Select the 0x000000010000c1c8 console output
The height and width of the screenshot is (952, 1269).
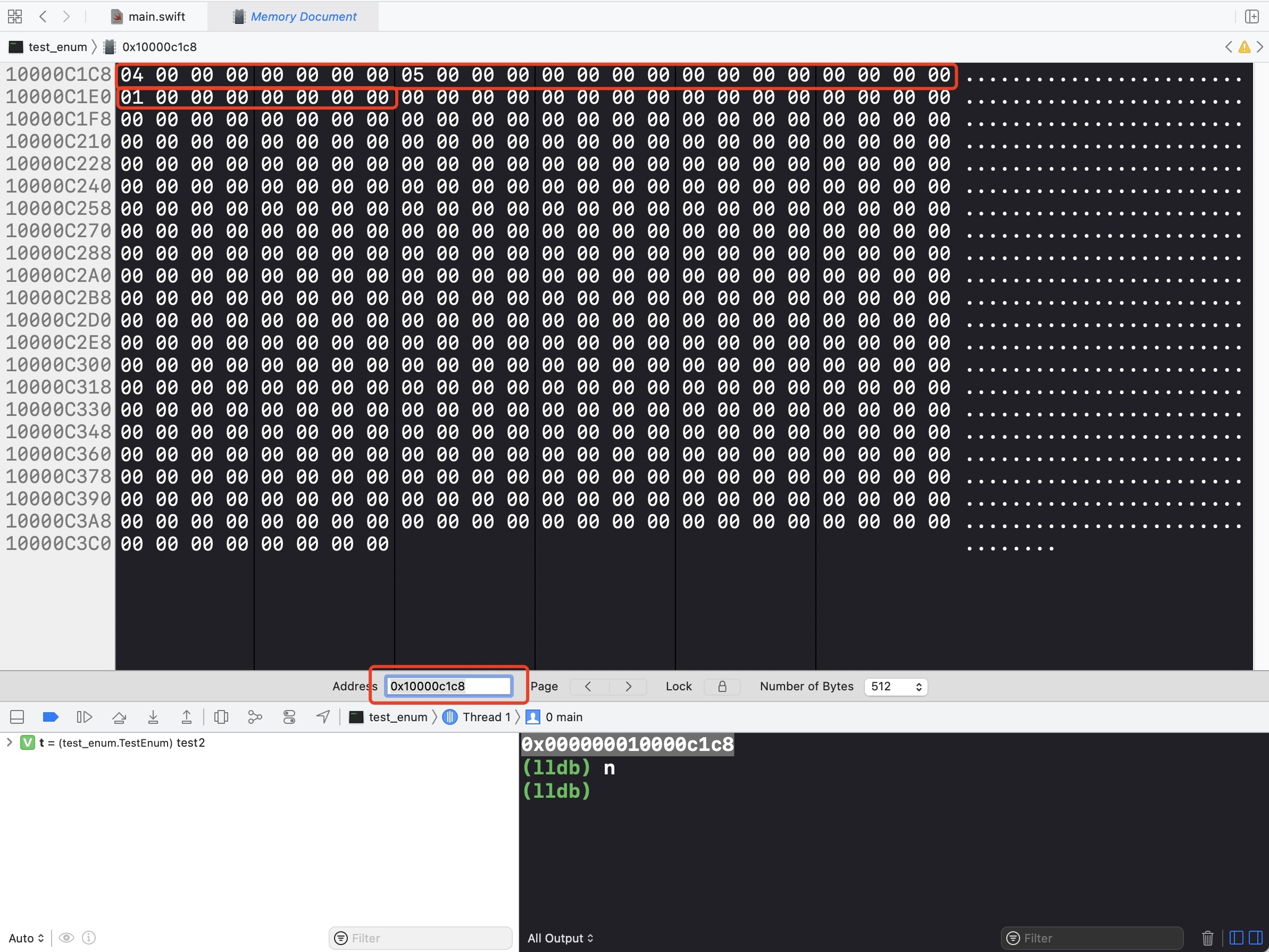[x=628, y=744]
